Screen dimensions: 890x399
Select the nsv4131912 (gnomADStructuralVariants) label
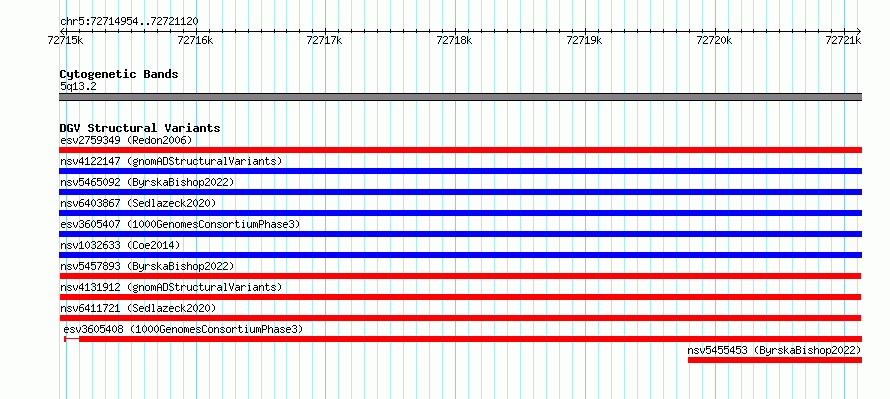click(x=171, y=287)
